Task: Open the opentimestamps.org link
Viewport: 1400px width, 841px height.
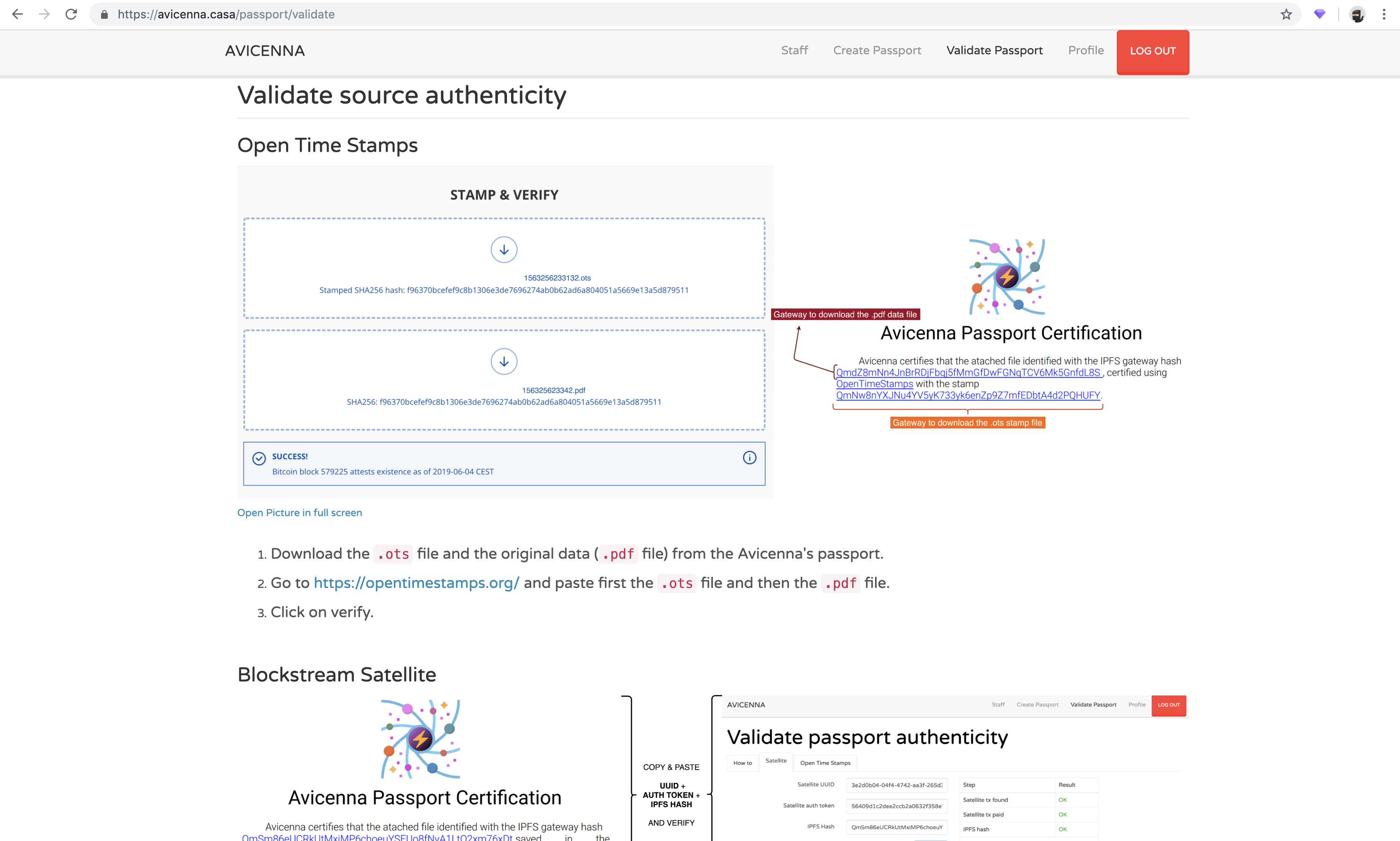Action: point(416,583)
